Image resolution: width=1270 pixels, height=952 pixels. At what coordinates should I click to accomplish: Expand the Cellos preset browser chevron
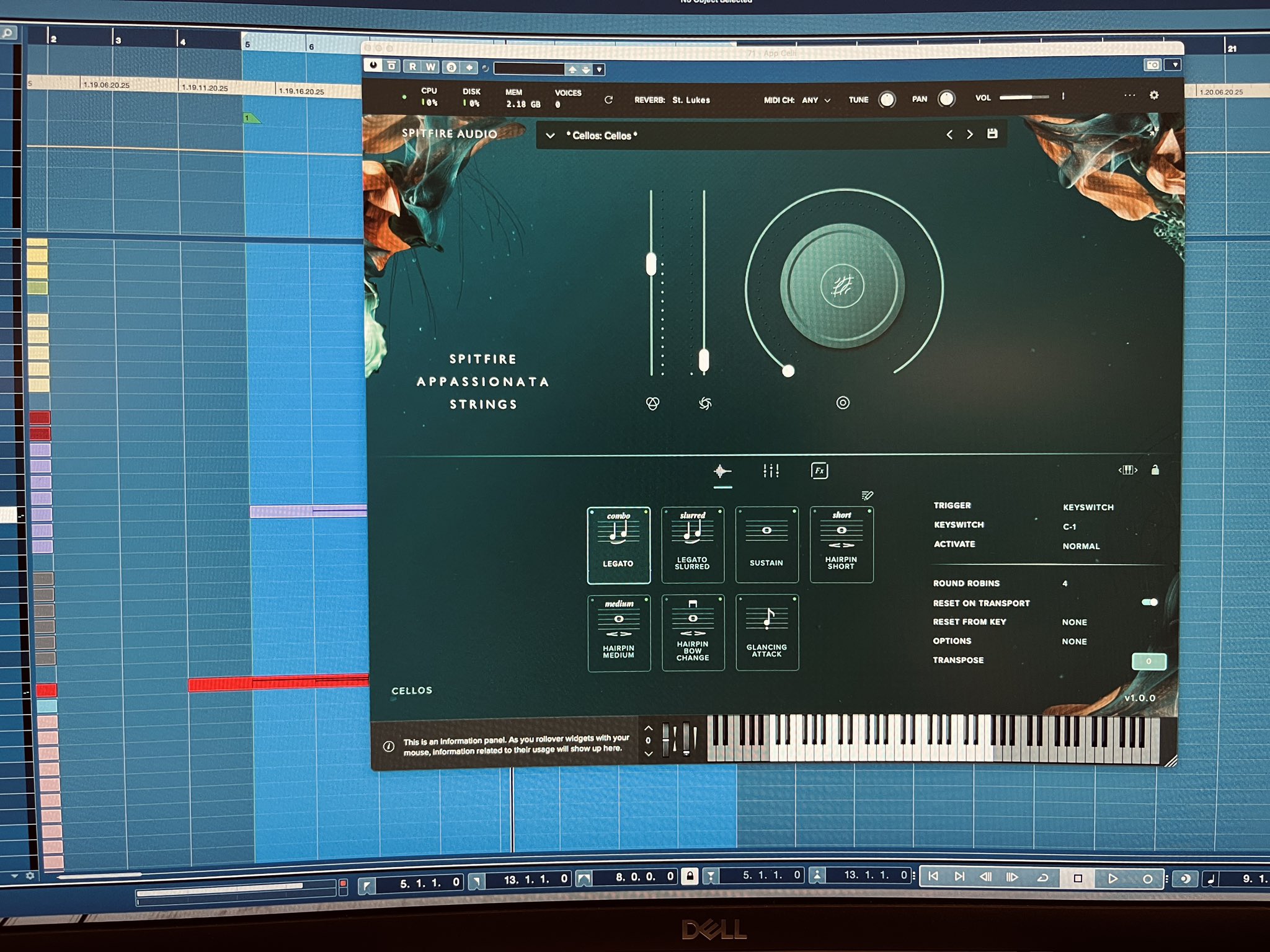click(550, 135)
